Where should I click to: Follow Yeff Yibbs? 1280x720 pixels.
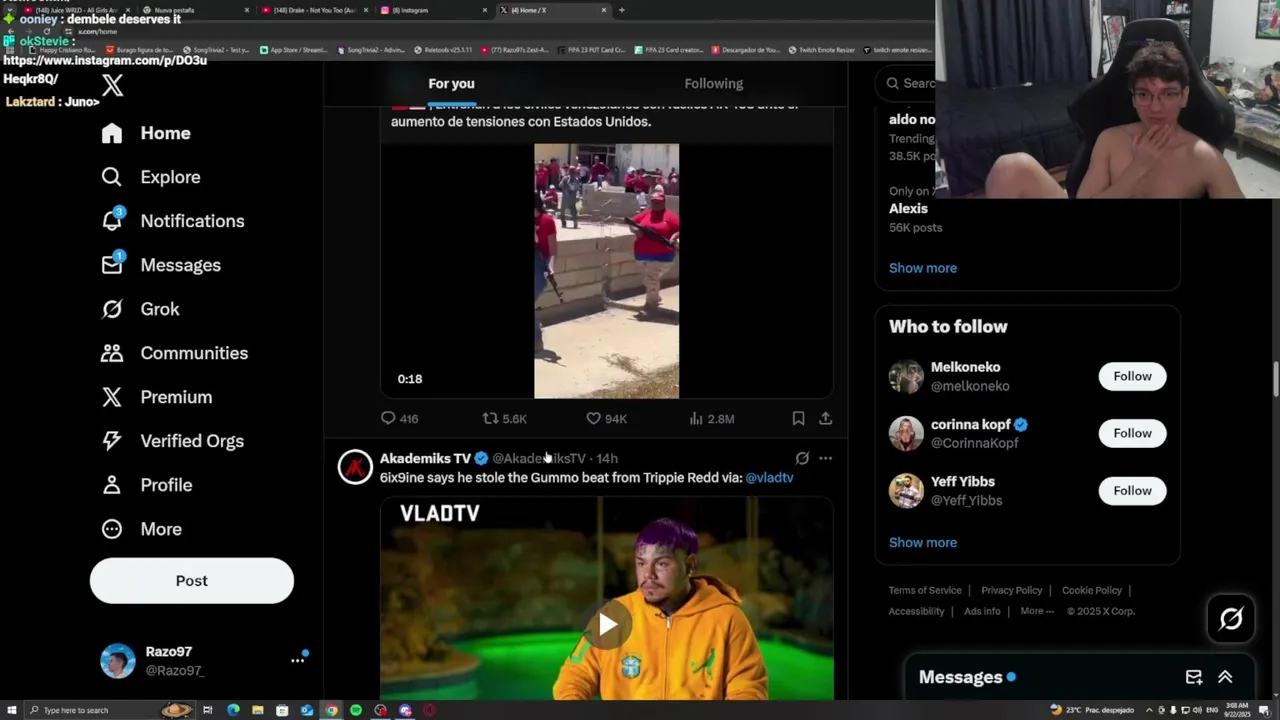pyautogui.click(x=1132, y=490)
